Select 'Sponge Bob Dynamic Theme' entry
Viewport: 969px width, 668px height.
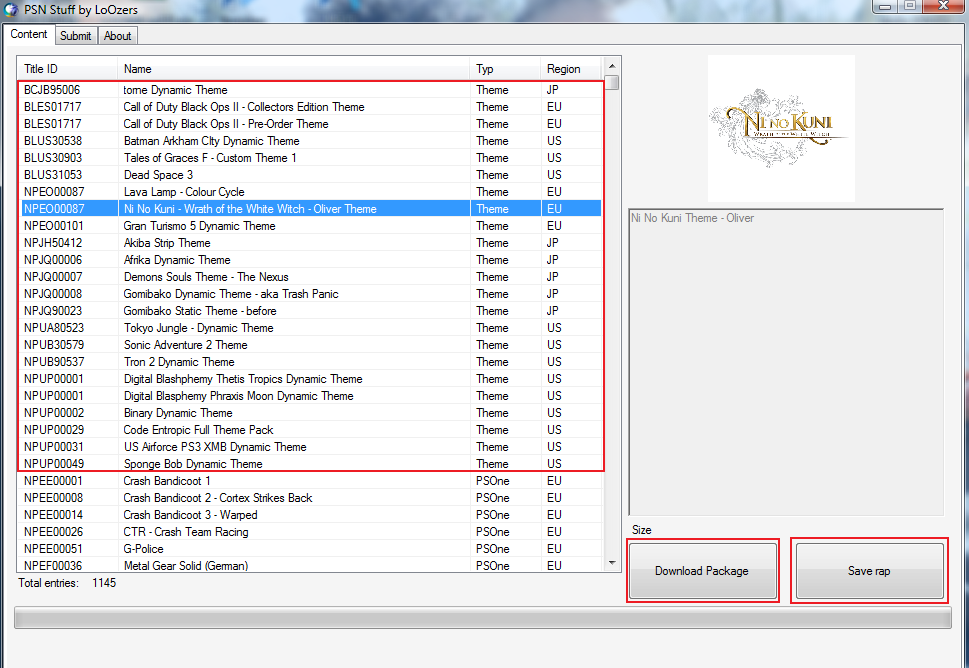coord(311,463)
